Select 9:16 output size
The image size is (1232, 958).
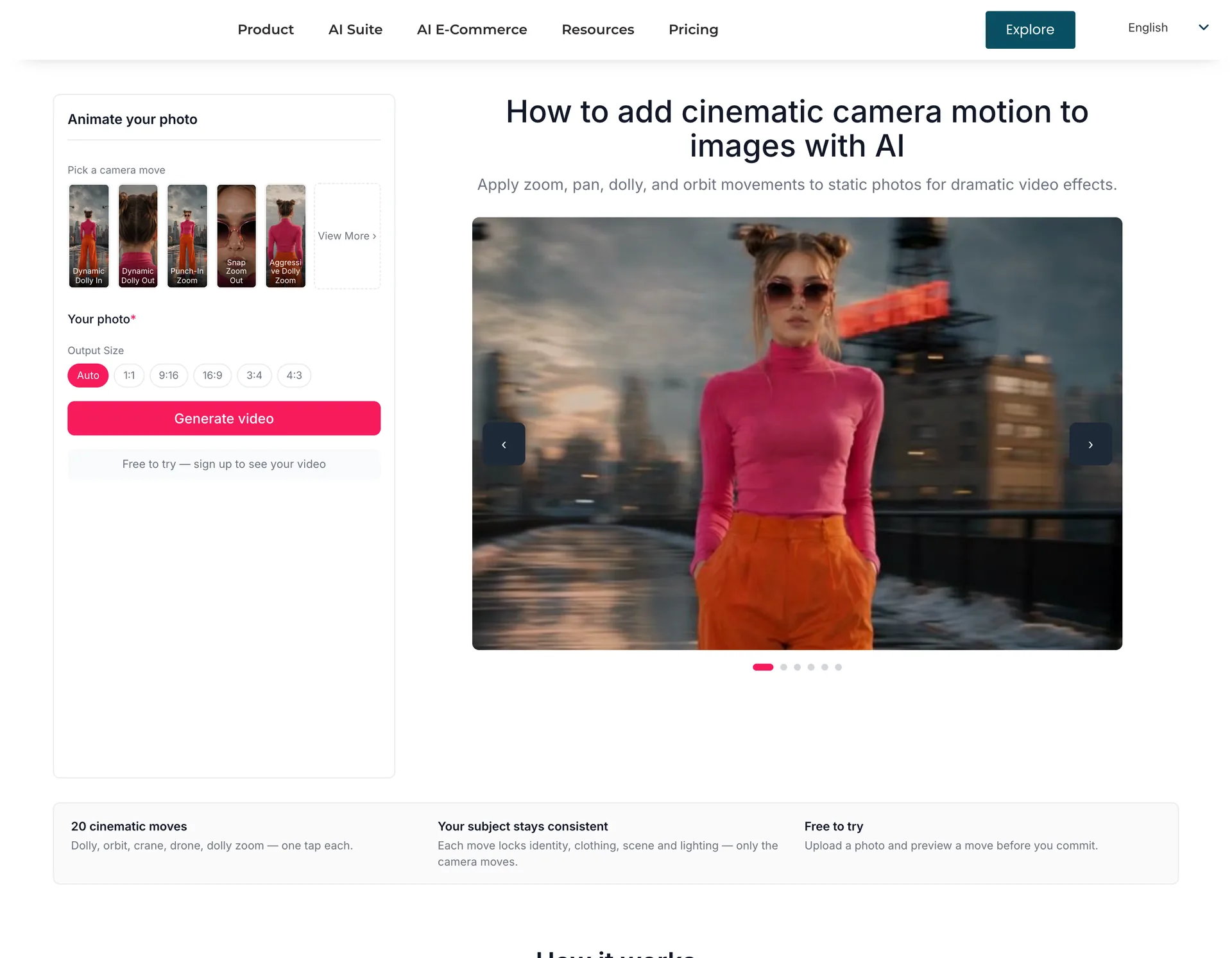(169, 375)
